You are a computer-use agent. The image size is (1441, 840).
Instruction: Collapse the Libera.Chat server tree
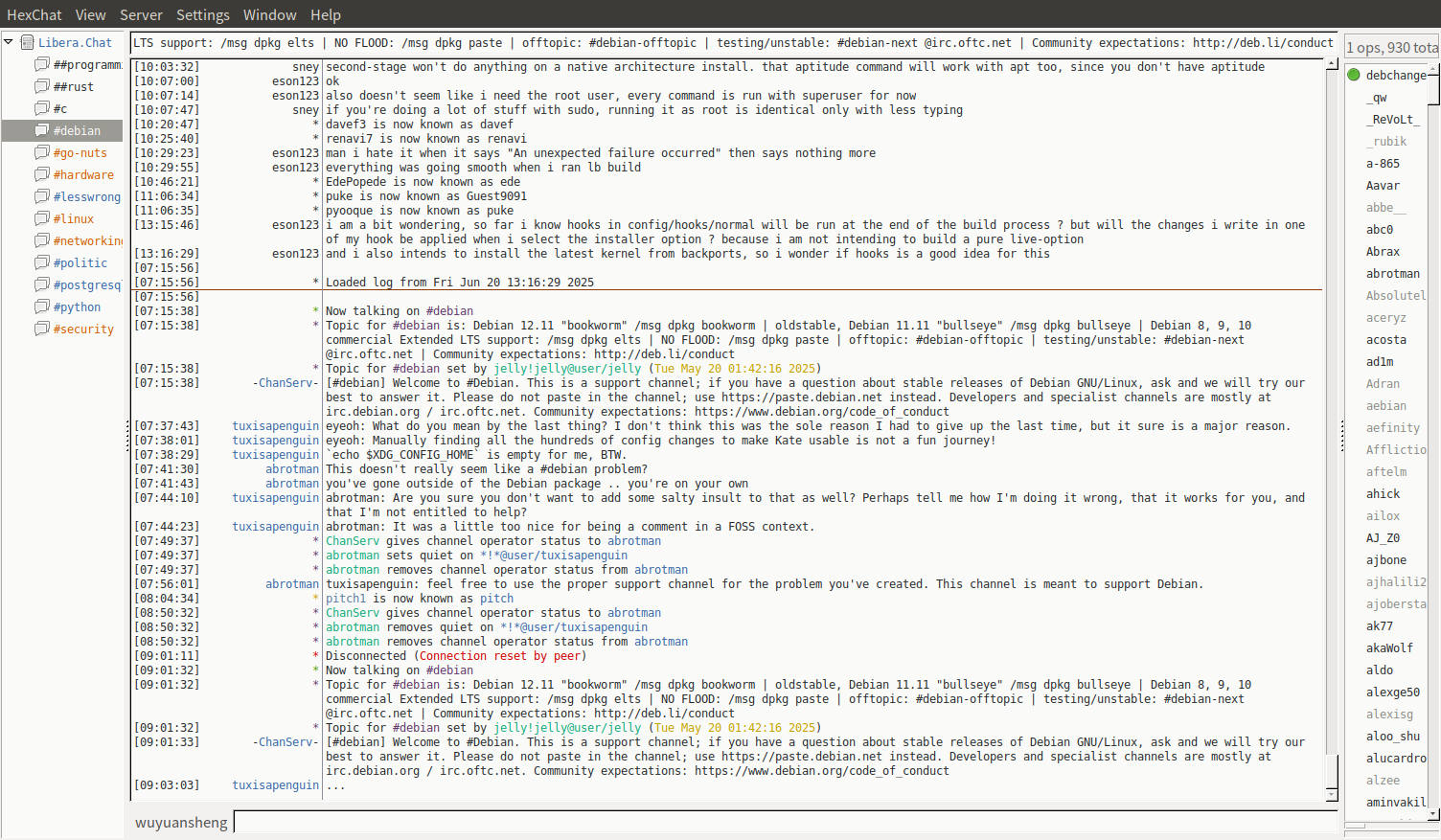tap(9, 42)
